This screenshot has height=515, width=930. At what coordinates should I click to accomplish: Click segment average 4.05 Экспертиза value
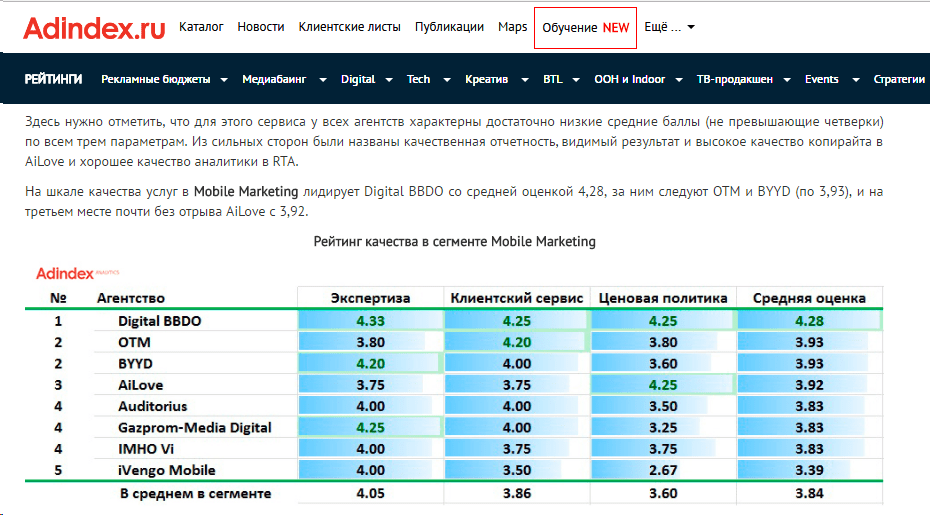(x=371, y=494)
